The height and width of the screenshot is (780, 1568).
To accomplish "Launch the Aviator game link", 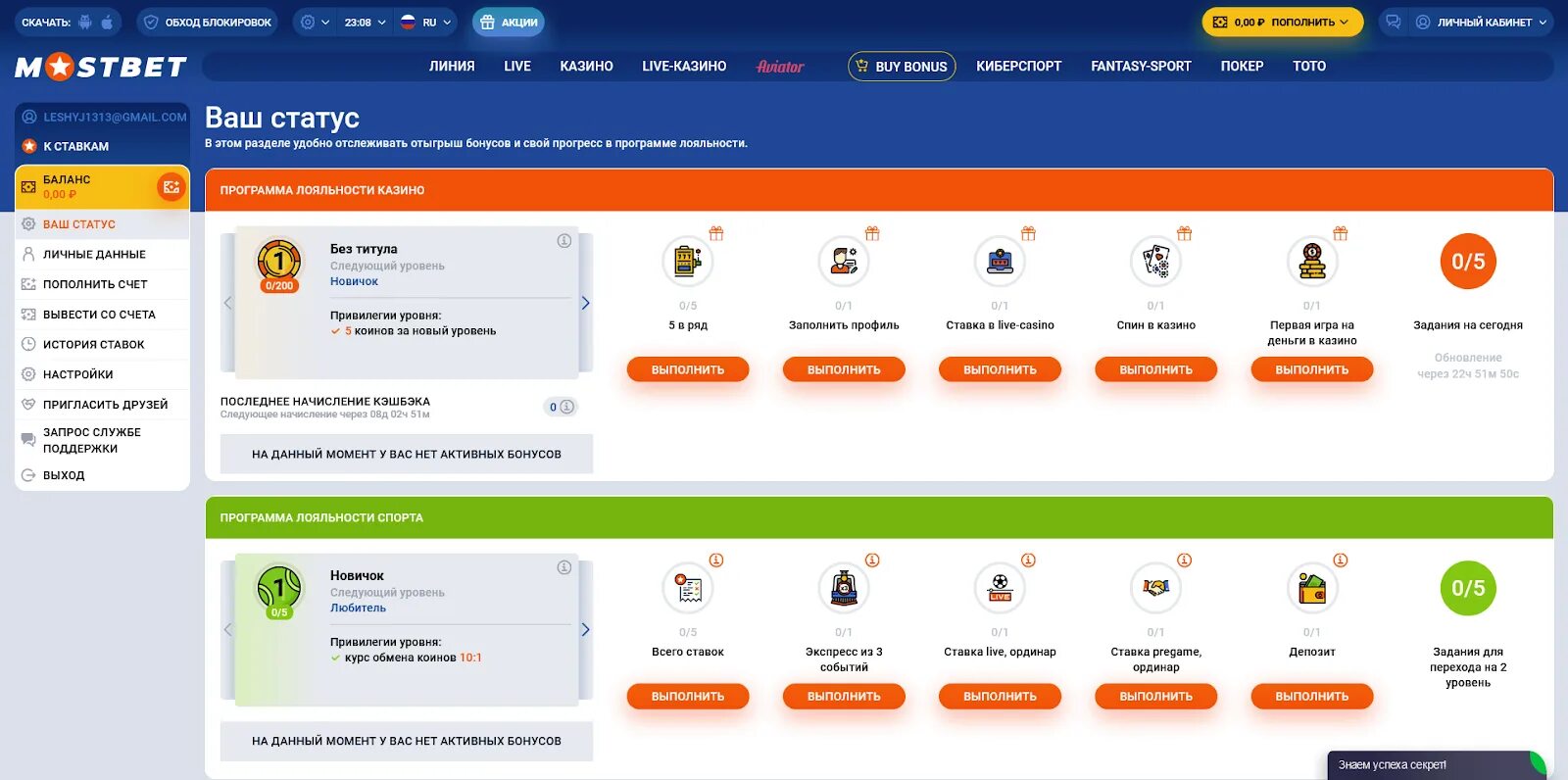I will [x=780, y=66].
